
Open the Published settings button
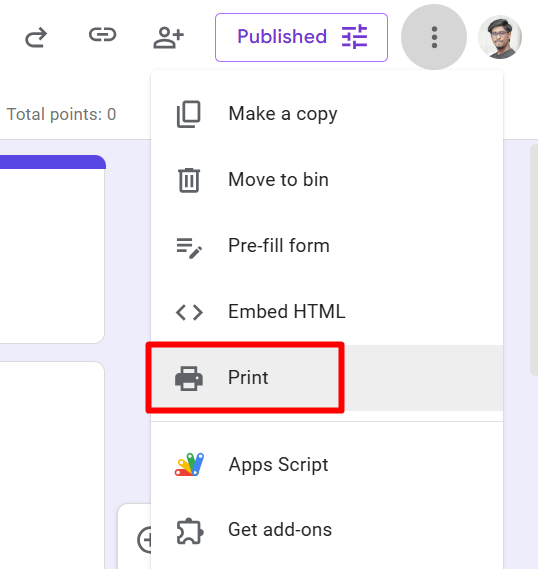[x=301, y=37]
